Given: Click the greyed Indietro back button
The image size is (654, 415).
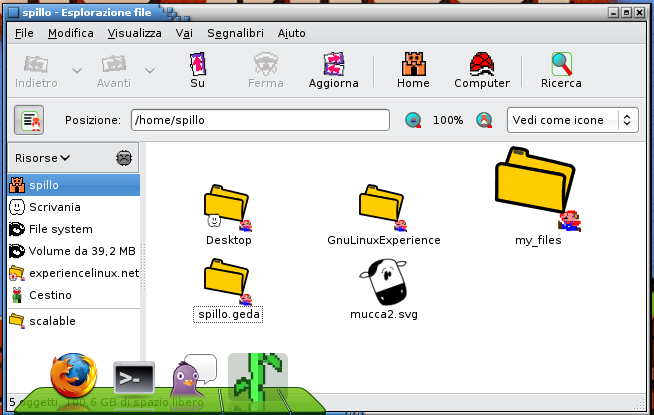Looking at the screenshot, I should point(36,70).
